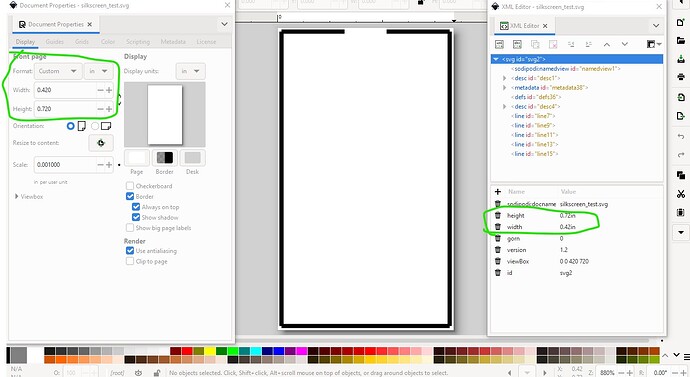
Task: Click the export icon in the right toolbar
Action: (x=681, y=116)
